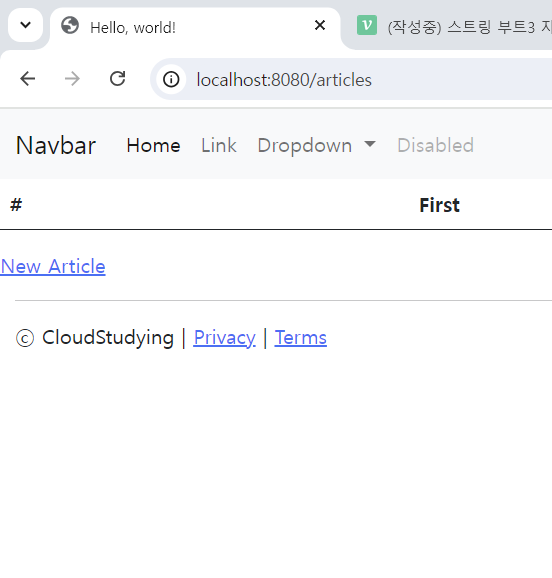The width and height of the screenshot is (552, 578).
Task: Close the Hello, world! tab
Action: click(x=320, y=25)
